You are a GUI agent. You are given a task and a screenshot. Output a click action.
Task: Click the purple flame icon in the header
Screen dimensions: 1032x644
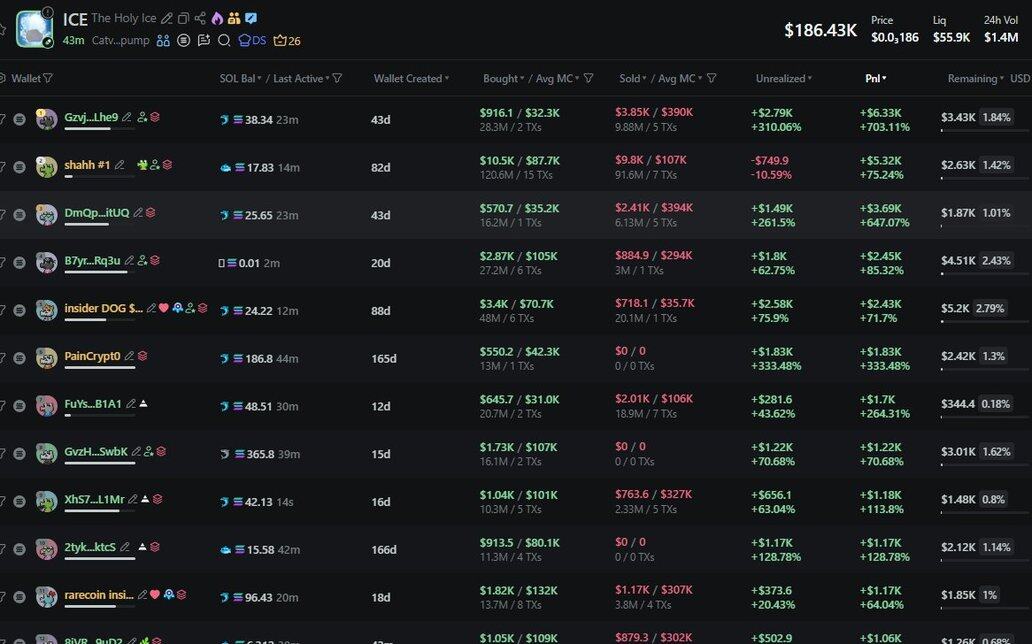pos(217,19)
